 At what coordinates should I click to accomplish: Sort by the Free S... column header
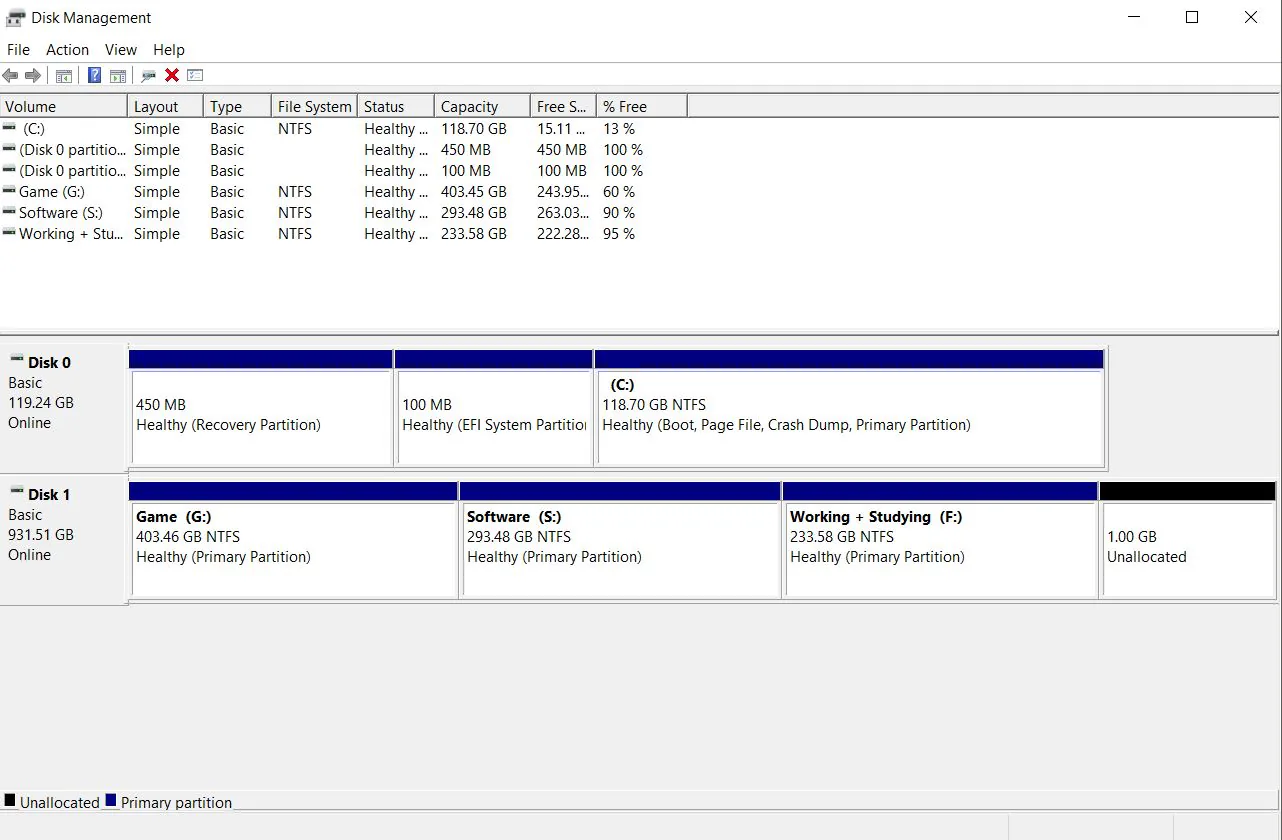point(563,106)
